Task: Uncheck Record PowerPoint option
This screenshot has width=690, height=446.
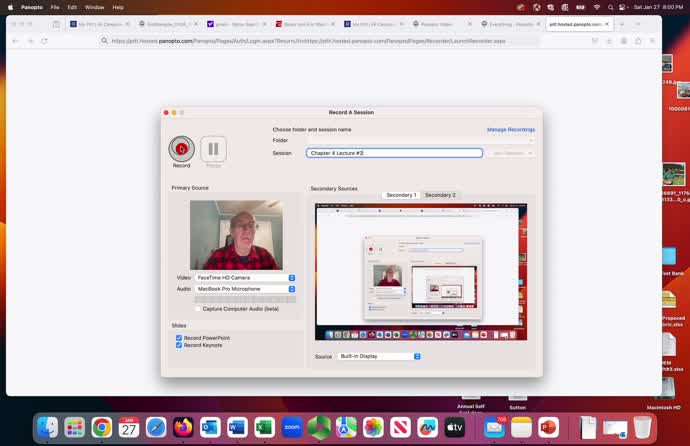Action: pos(179,338)
